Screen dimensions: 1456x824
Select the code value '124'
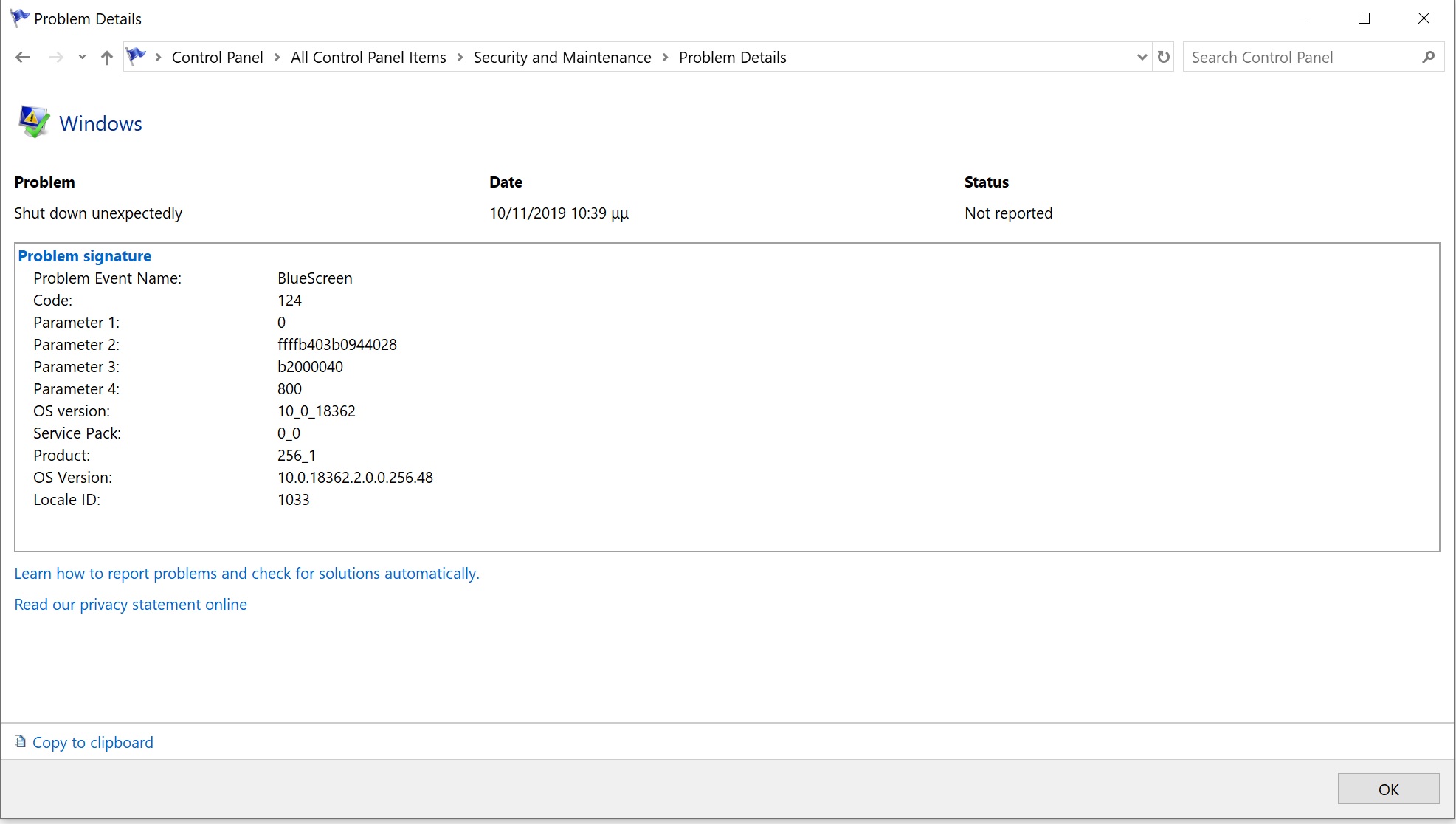point(289,301)
